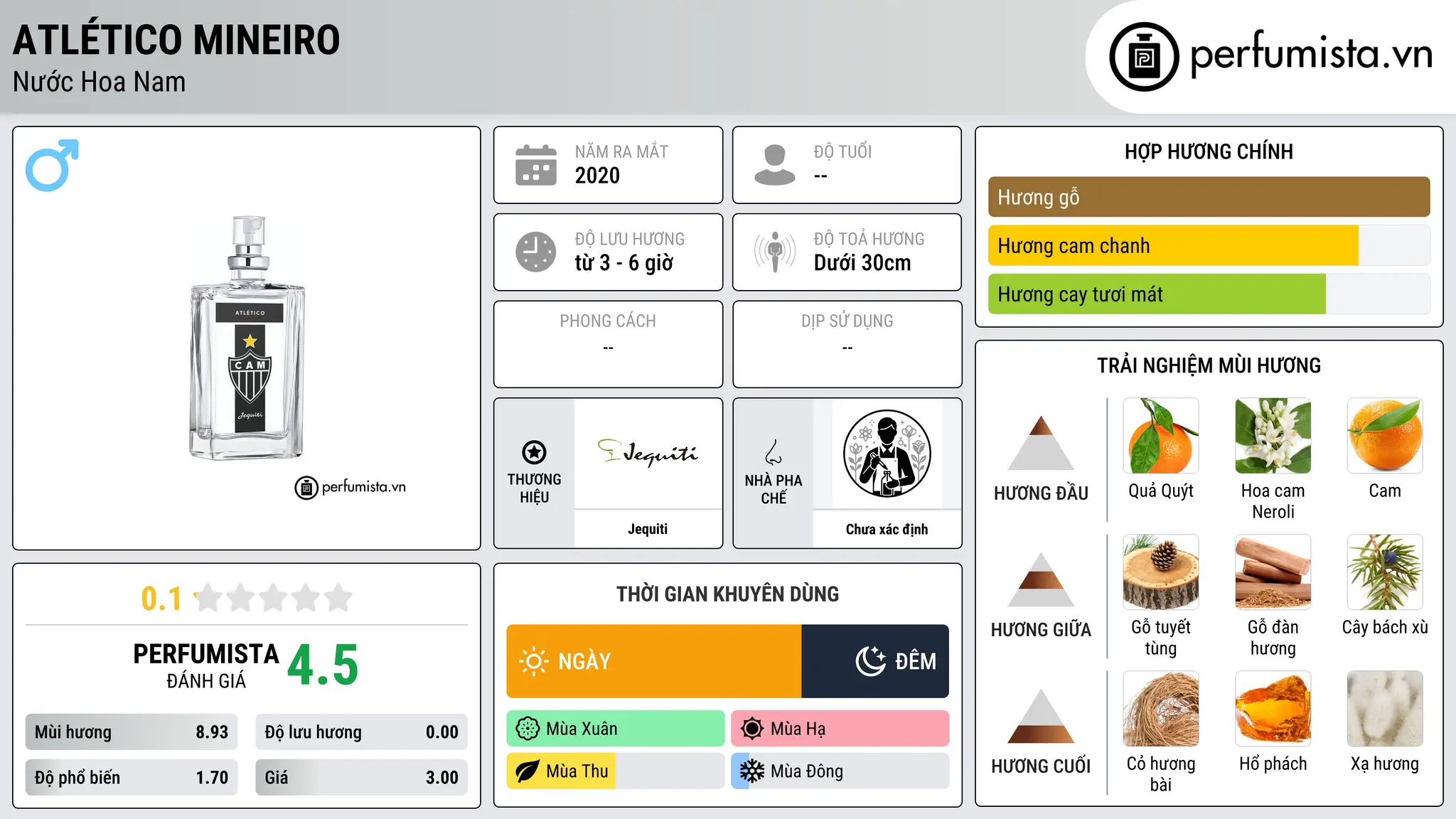
Task: Click the Hương gỗ accord bar
Action: [x=1209, y=197]
